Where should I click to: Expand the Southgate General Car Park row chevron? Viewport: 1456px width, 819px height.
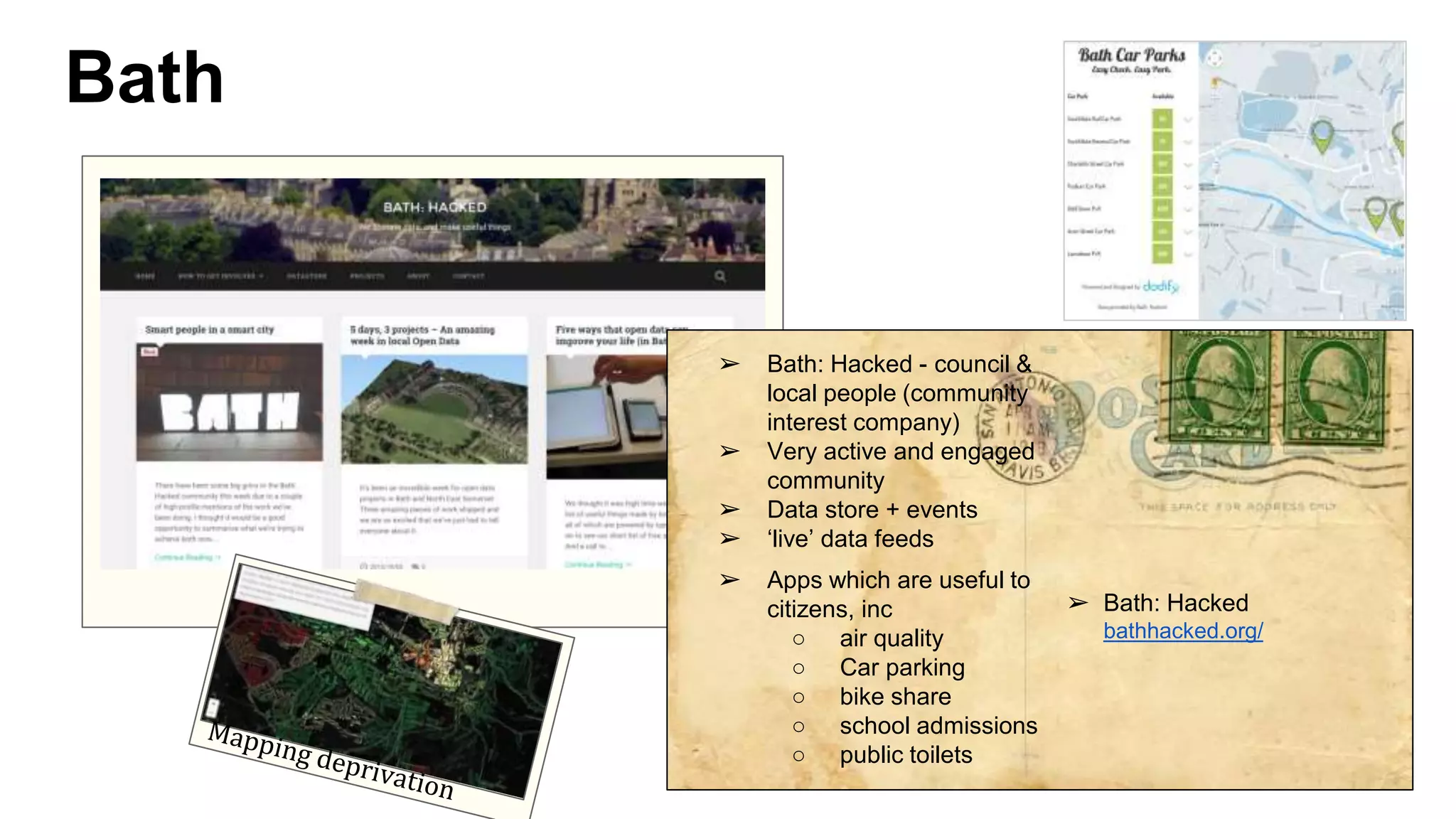tap(1187, 142)
